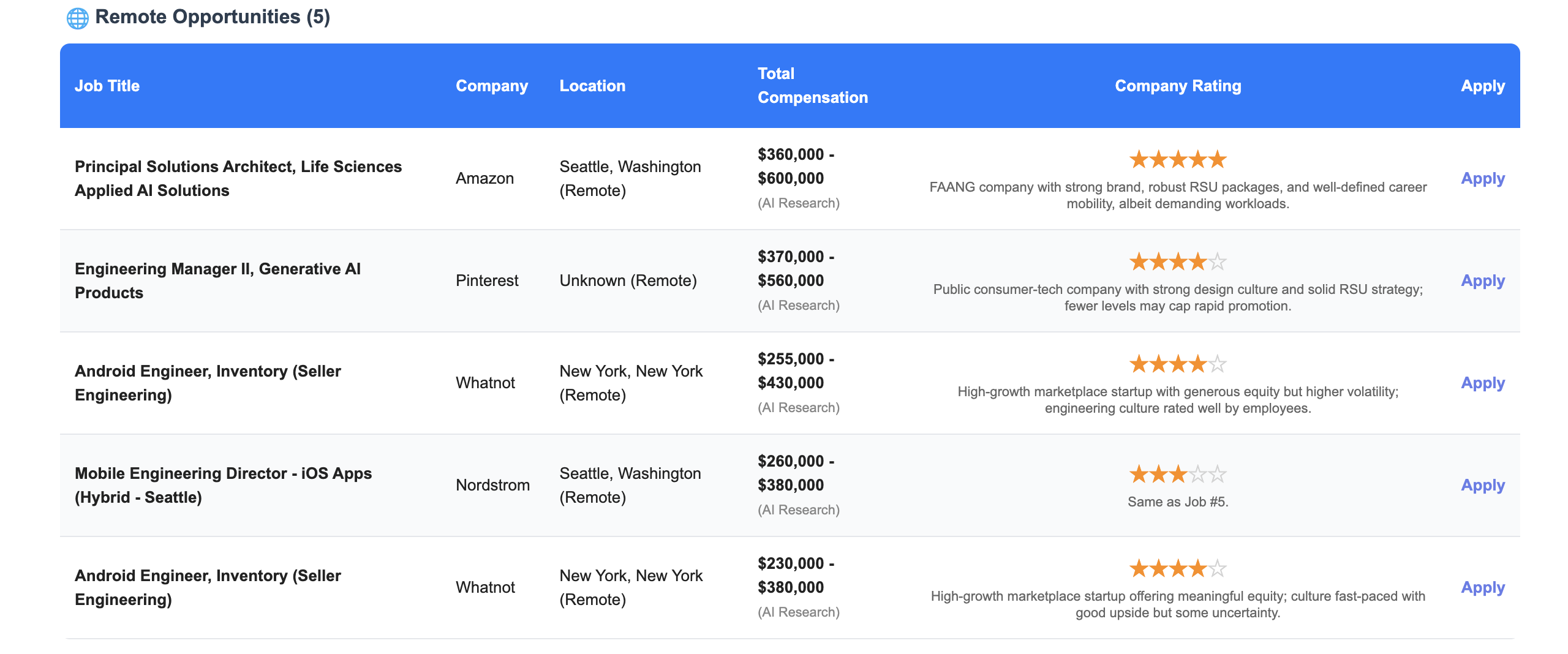The width and height of the screenshot is (1568, 654).
Task: Click the $255,000 - $430,000 compensation
Action: (796, 370)
